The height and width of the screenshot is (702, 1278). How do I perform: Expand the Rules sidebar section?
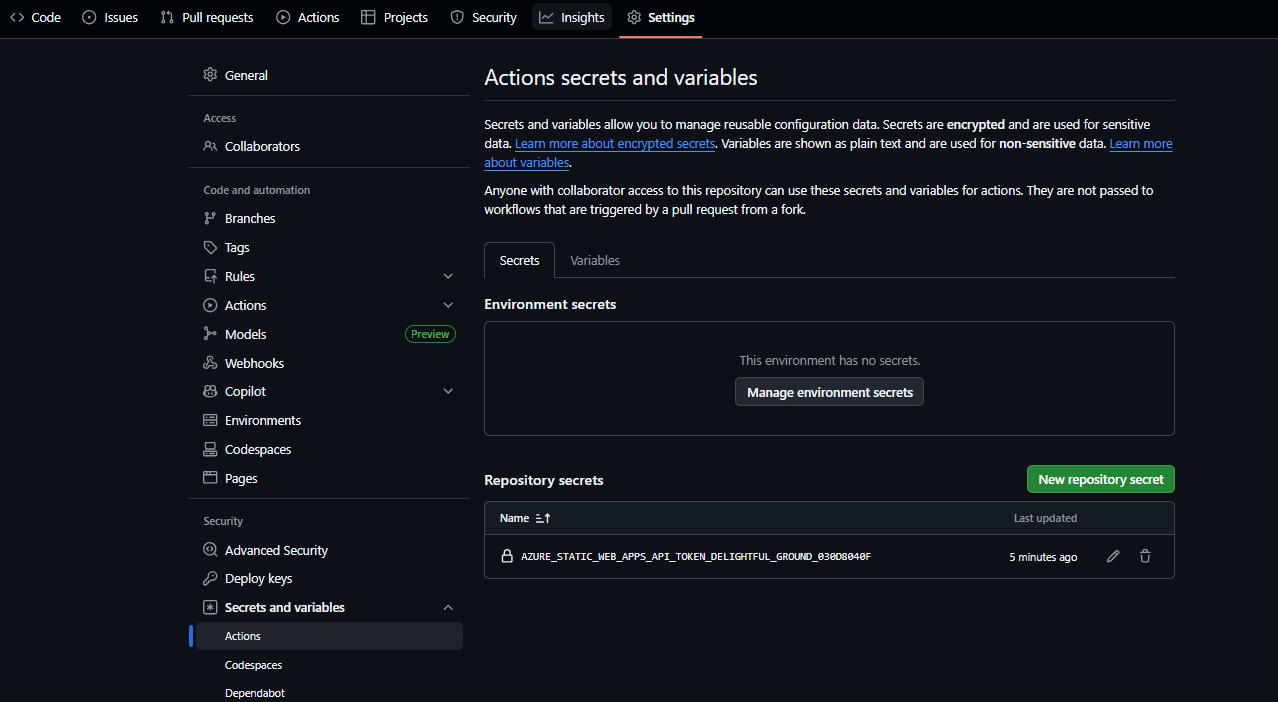coord(448,276)
